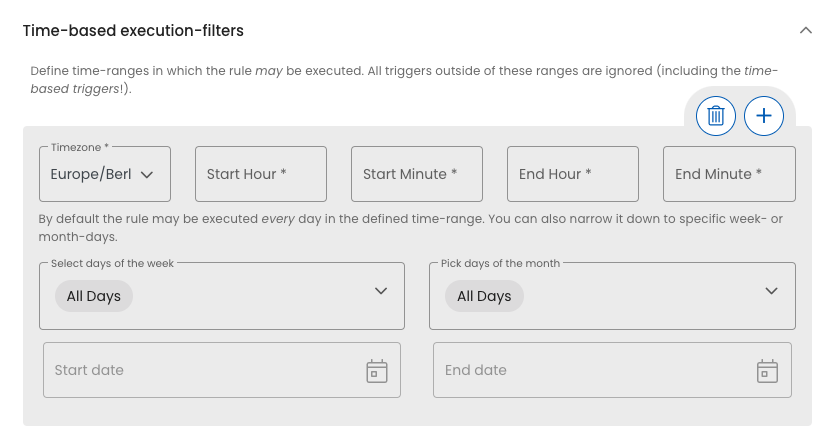Select the All Days chip for week days
The image size is (835, 440).
click(x=94, y=296)
